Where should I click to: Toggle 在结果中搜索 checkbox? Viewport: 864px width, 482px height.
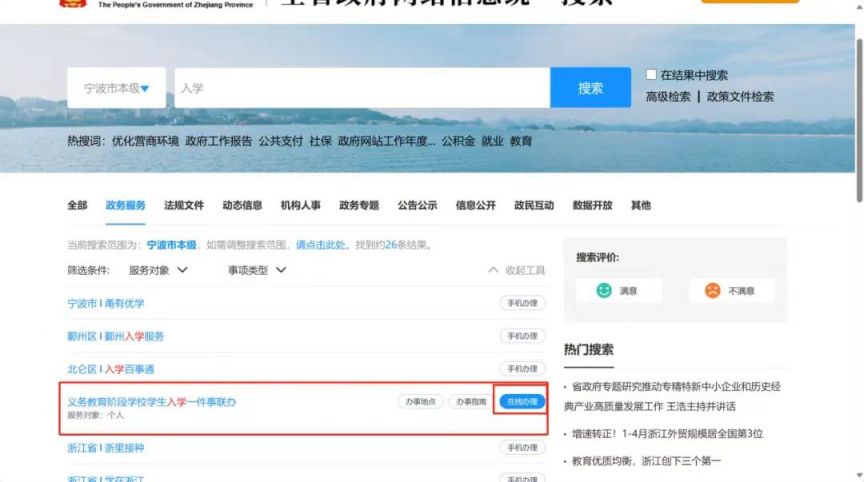click(651, 74)
